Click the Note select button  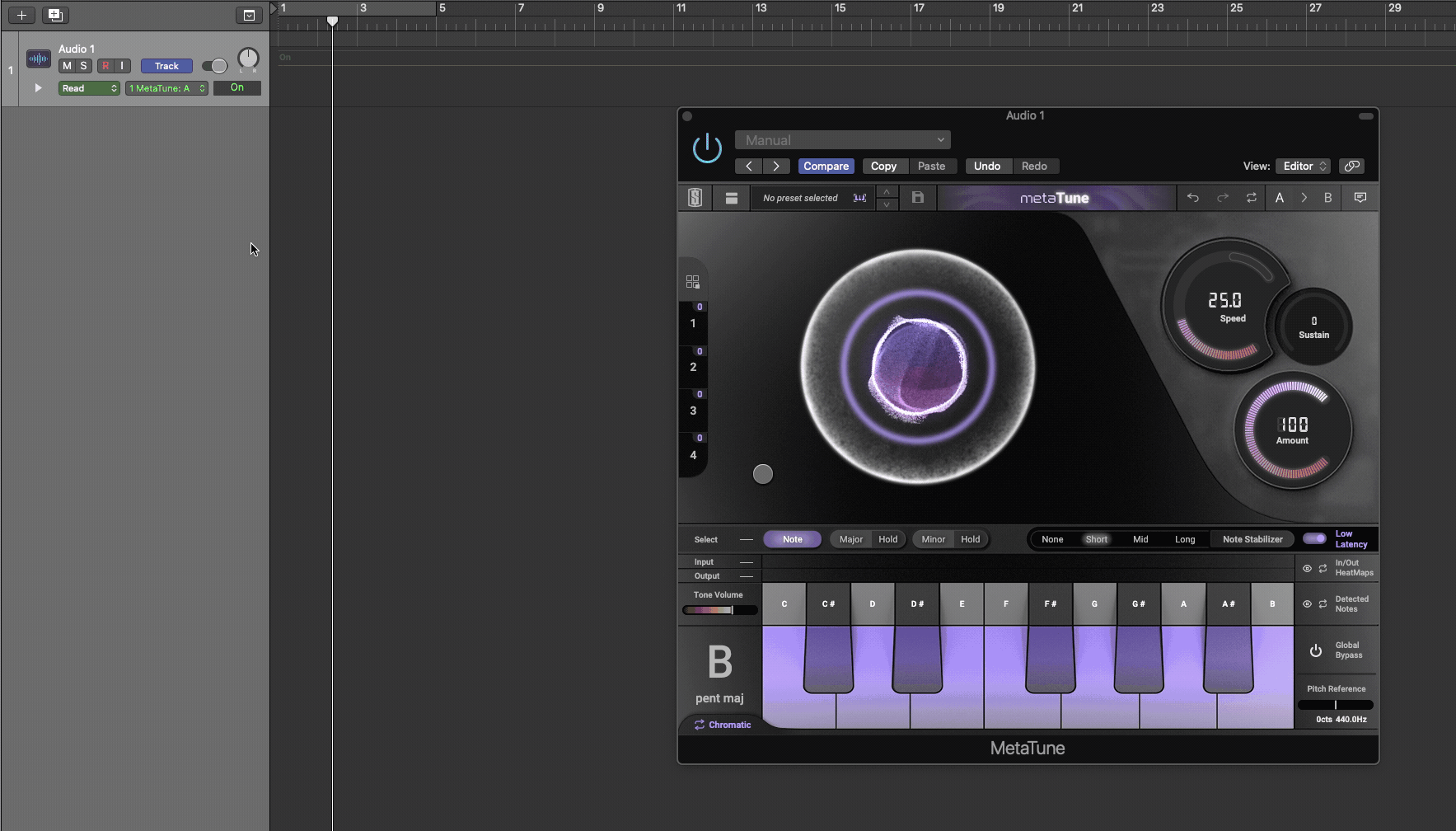(793, 539)
